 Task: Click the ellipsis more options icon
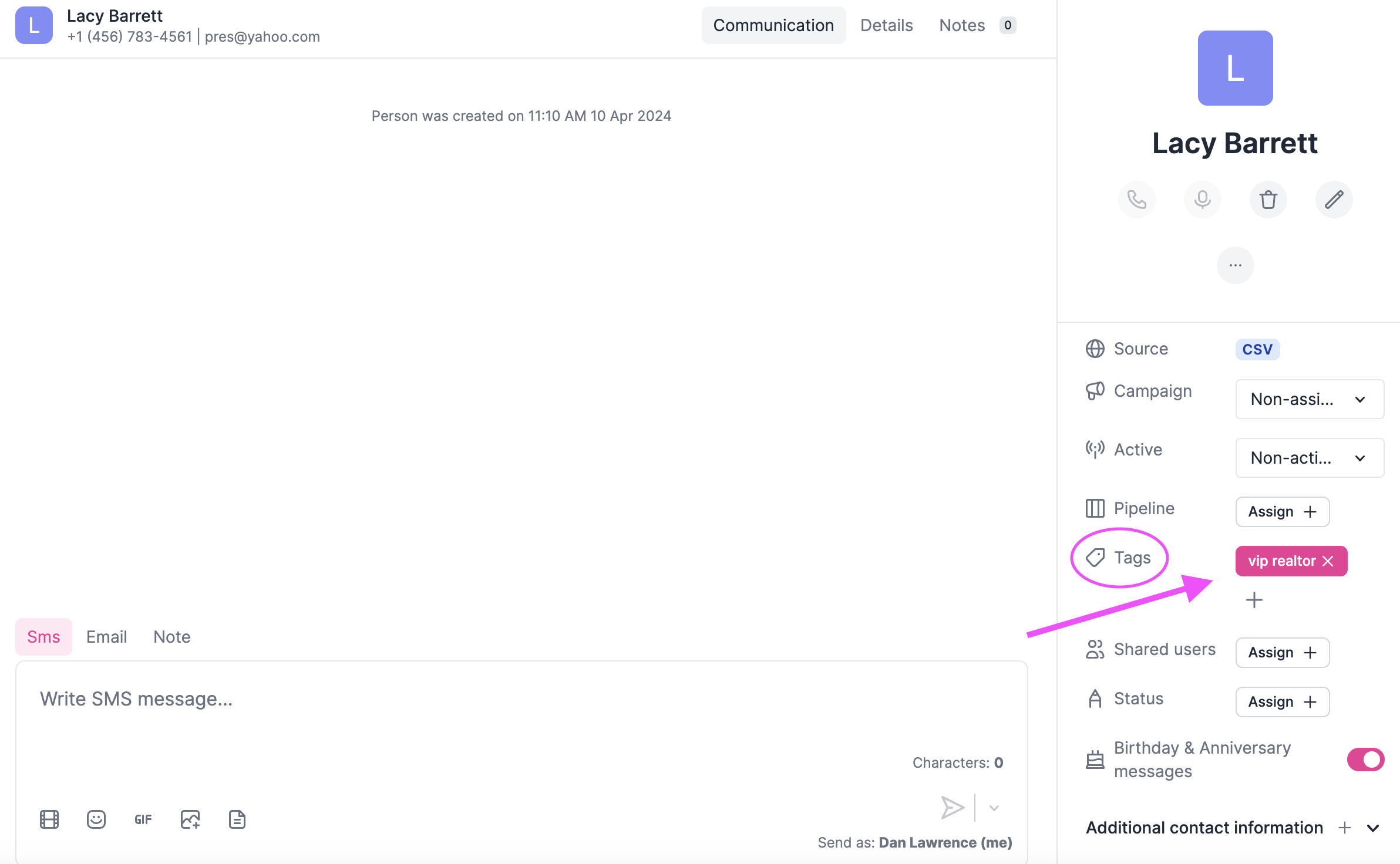1236,265
